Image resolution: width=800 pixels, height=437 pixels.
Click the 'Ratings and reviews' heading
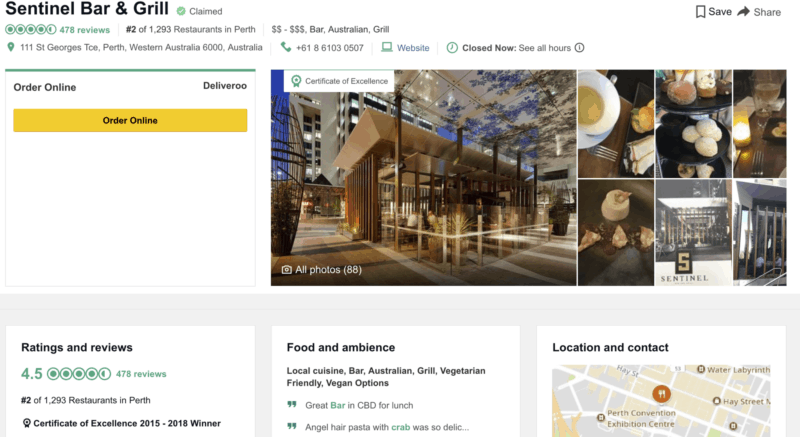click(77, 347)
